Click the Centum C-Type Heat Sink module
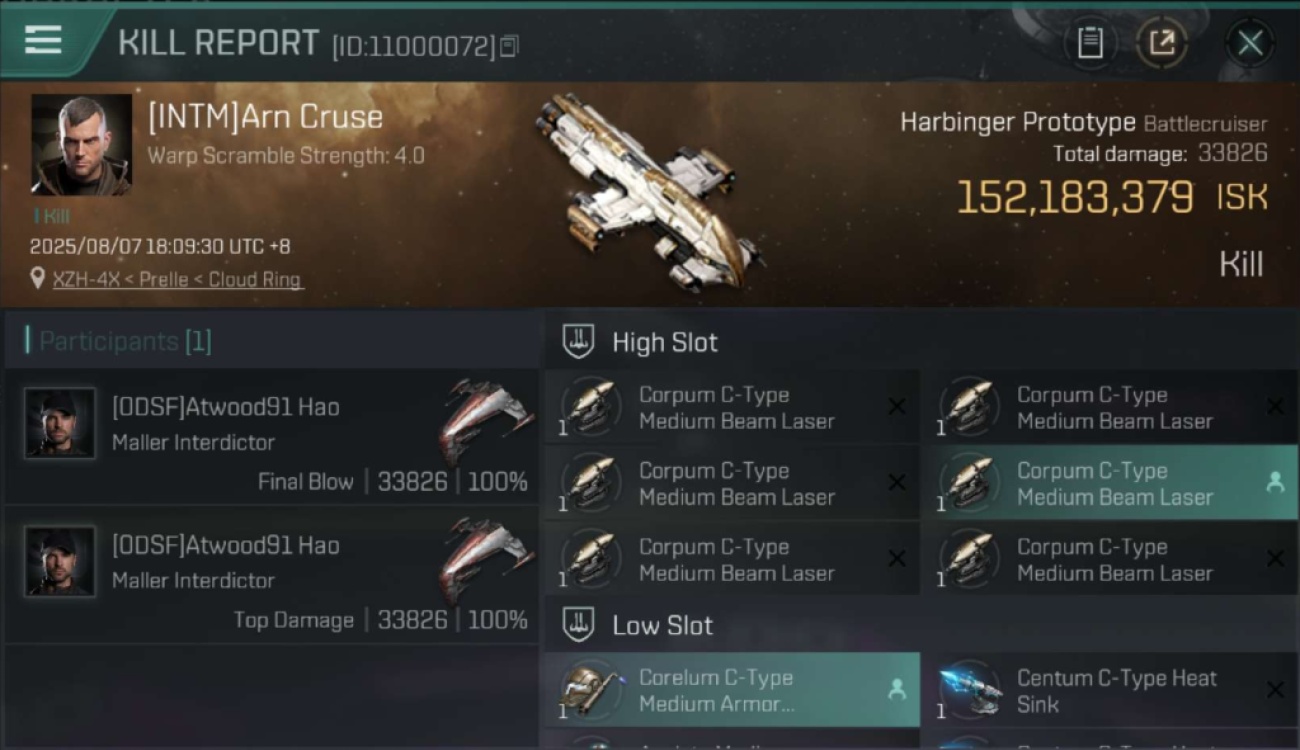The image size is (1300, 750). click(1110, 690)
